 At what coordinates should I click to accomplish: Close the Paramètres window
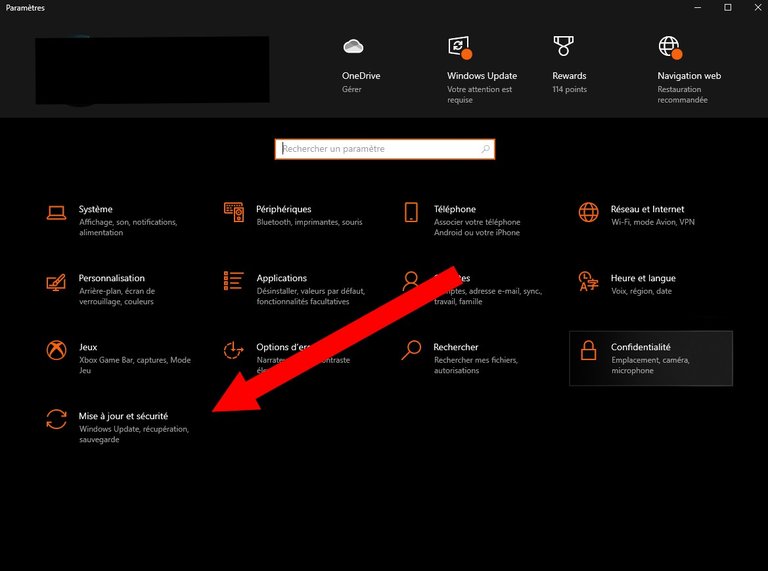[x=758, y=7]
